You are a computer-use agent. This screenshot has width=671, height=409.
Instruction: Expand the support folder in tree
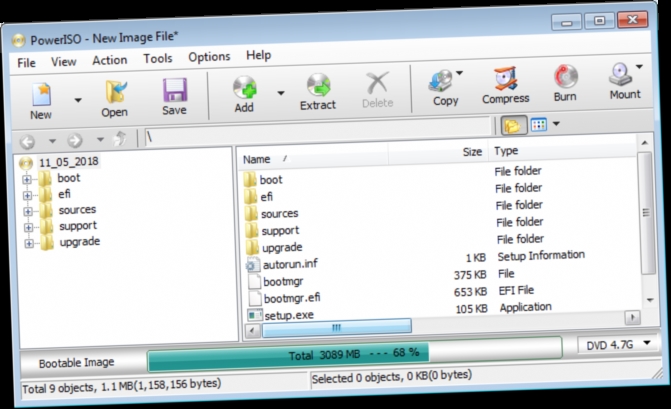[x=28, y=227]
